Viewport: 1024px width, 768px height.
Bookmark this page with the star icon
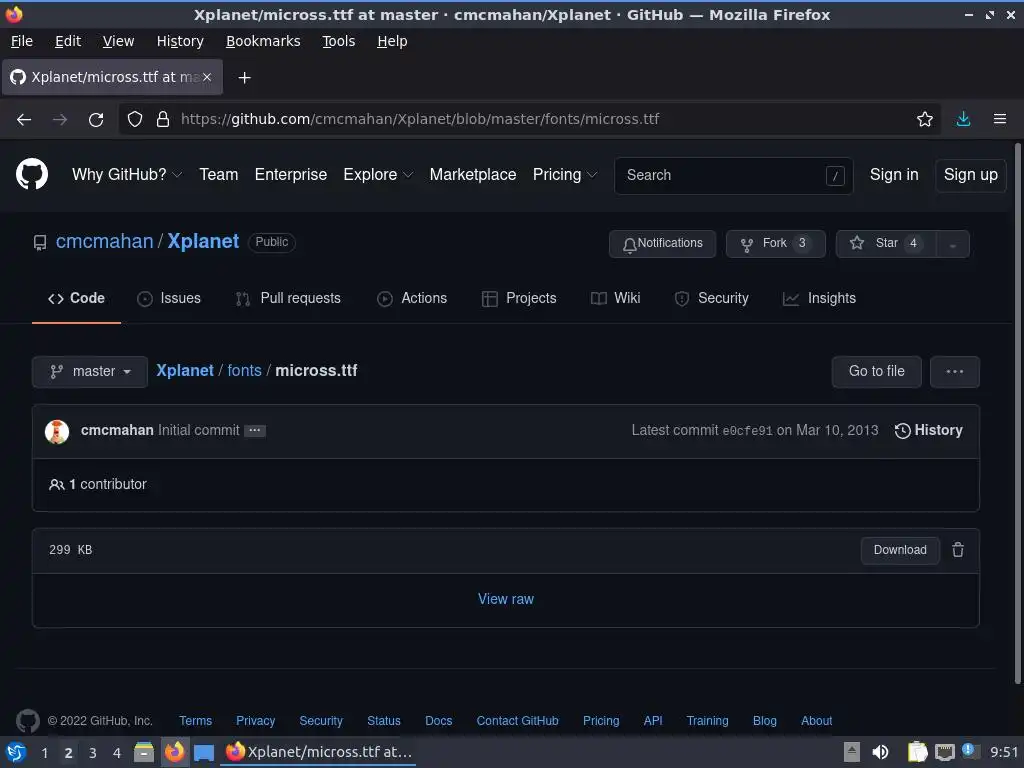point(925,120)
